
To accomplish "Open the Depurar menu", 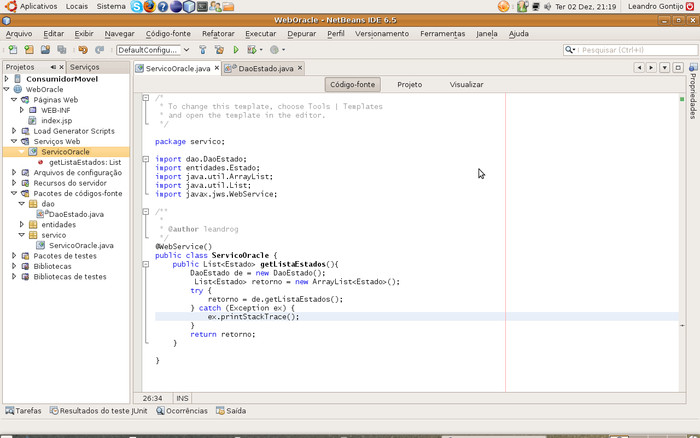I will tap(301, 33).
